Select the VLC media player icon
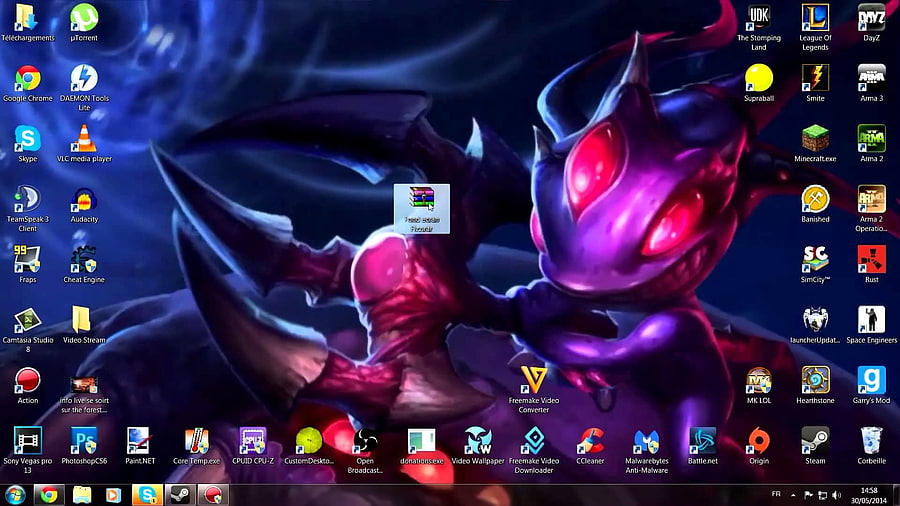The height and width of the screenshot is (506, 900). (x=84, y=143)
